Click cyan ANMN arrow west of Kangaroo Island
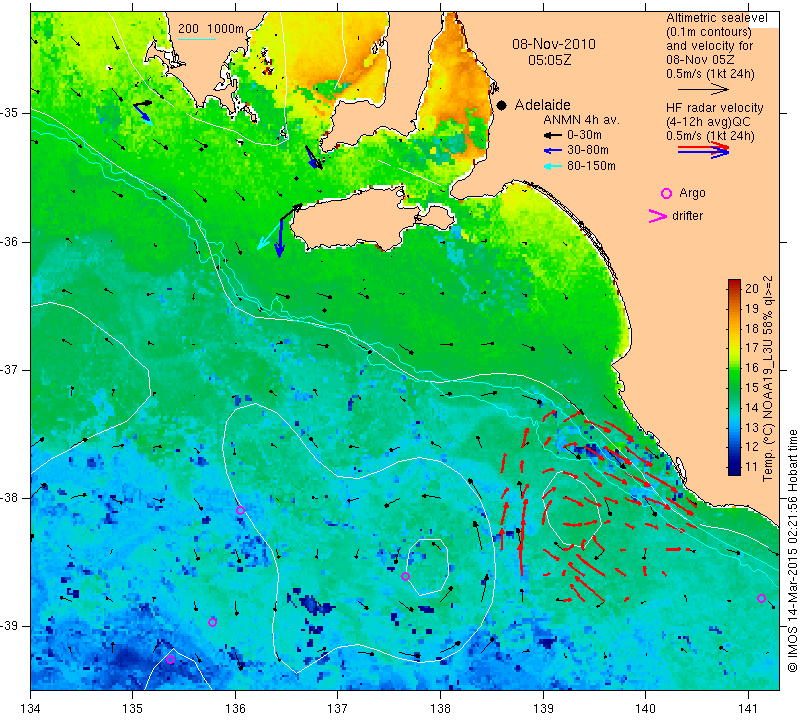The height and width of the screenshot is (720, 800). 269,235
